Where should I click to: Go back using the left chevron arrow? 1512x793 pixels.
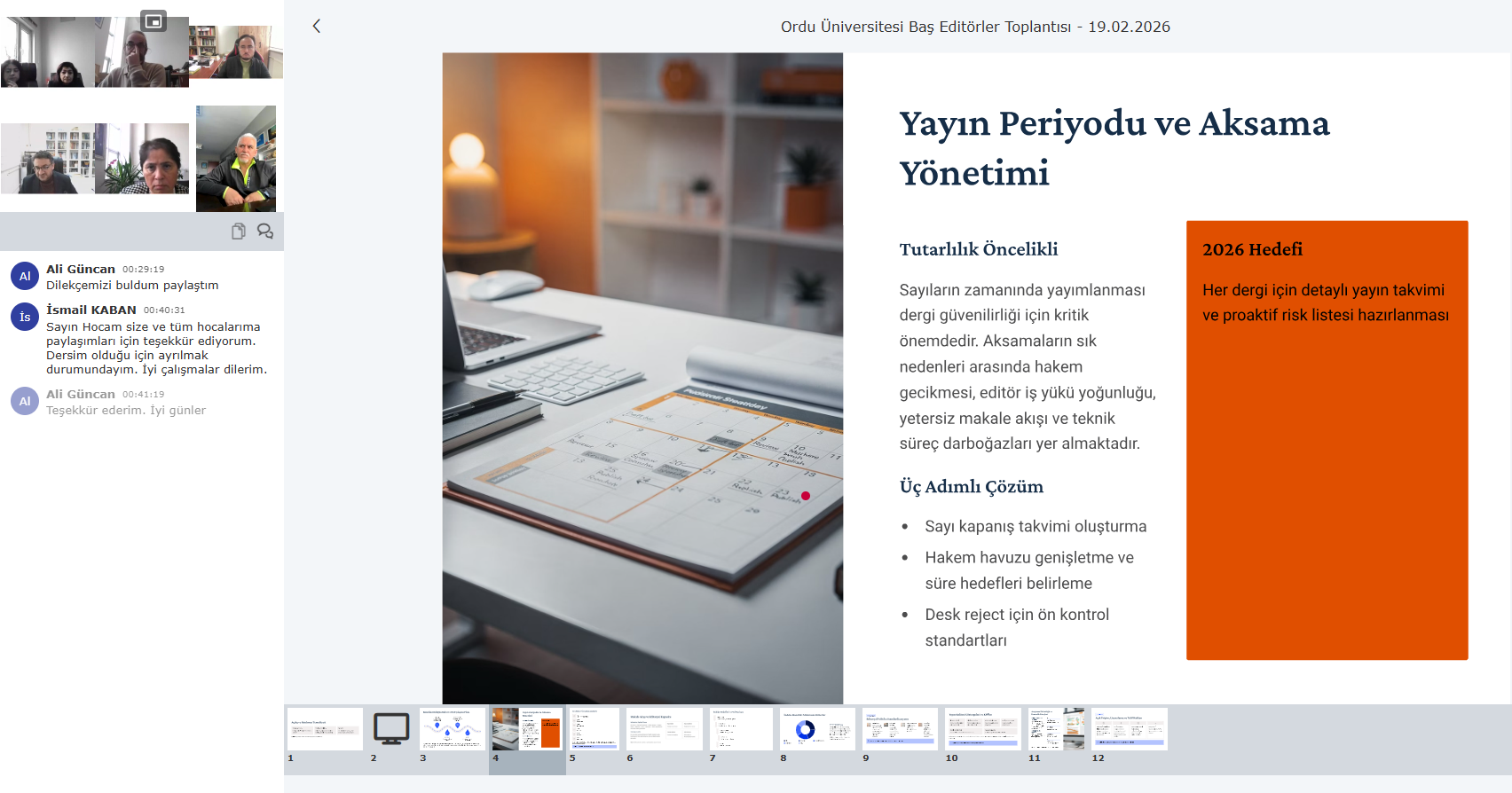pyautogui.click(x=317, y=27)
